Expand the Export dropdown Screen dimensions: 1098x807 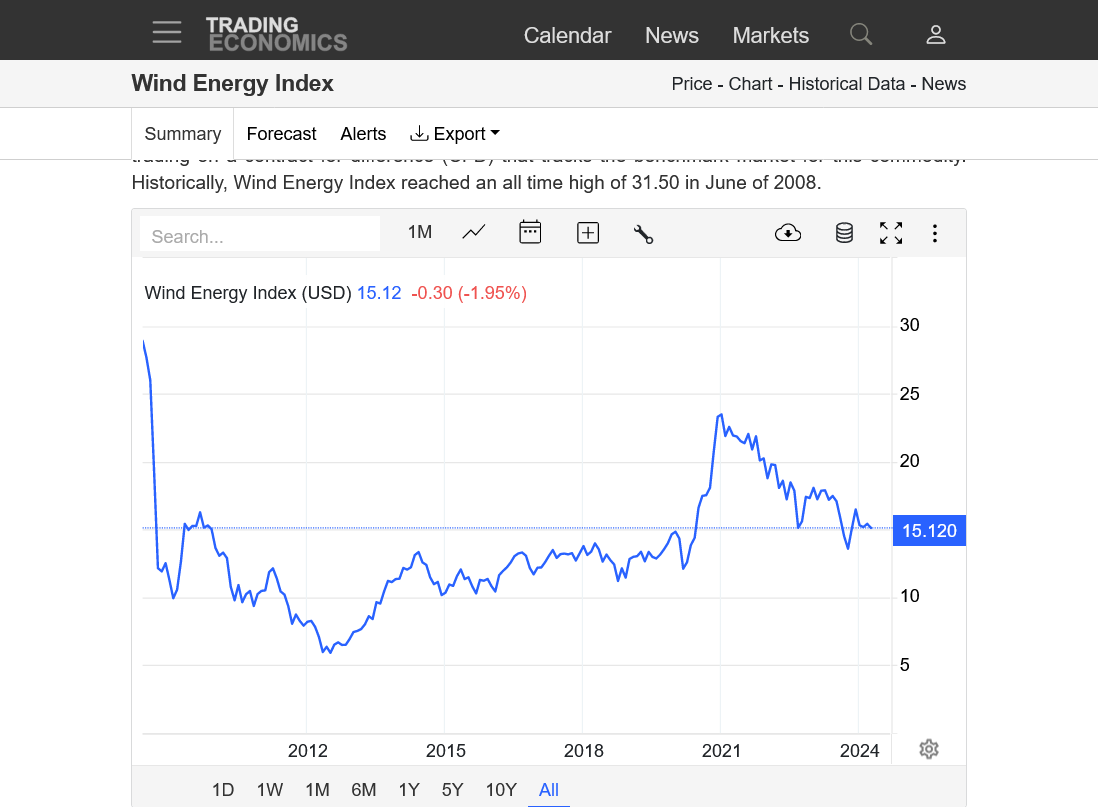click(x=455, y=134)
